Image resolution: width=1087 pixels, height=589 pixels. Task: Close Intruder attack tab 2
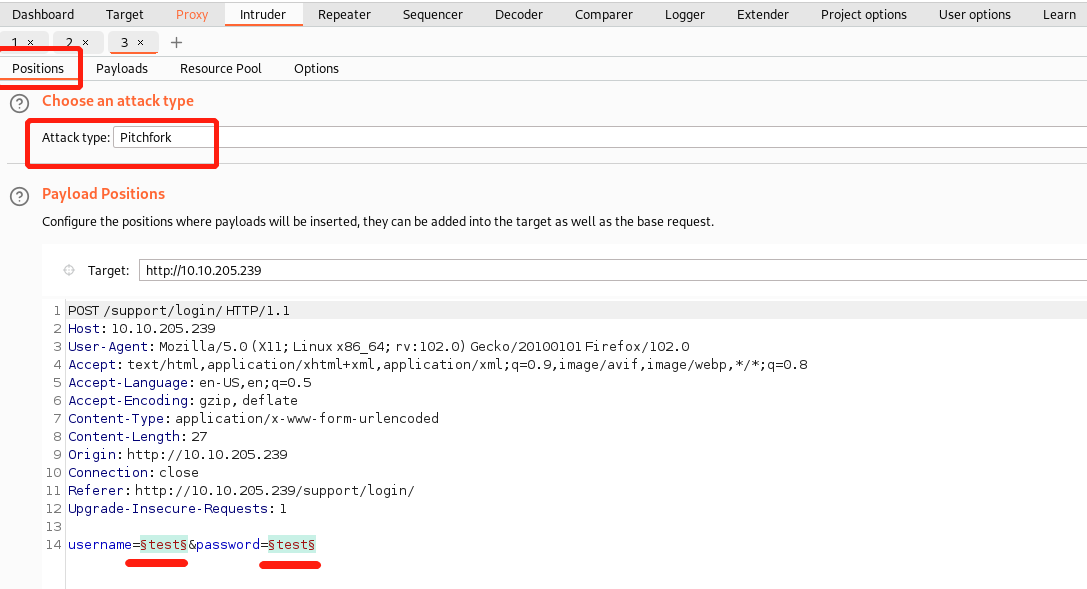[85, 43]
